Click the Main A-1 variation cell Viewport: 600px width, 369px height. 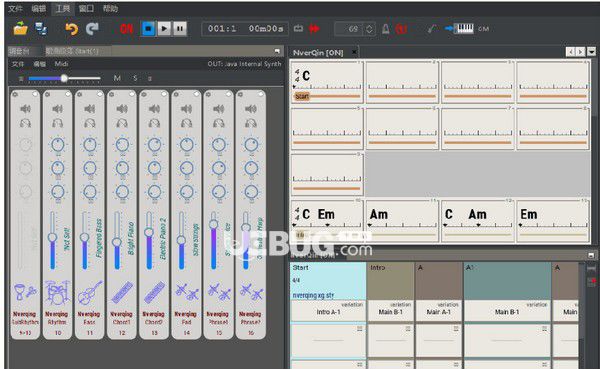pos(439,312)
